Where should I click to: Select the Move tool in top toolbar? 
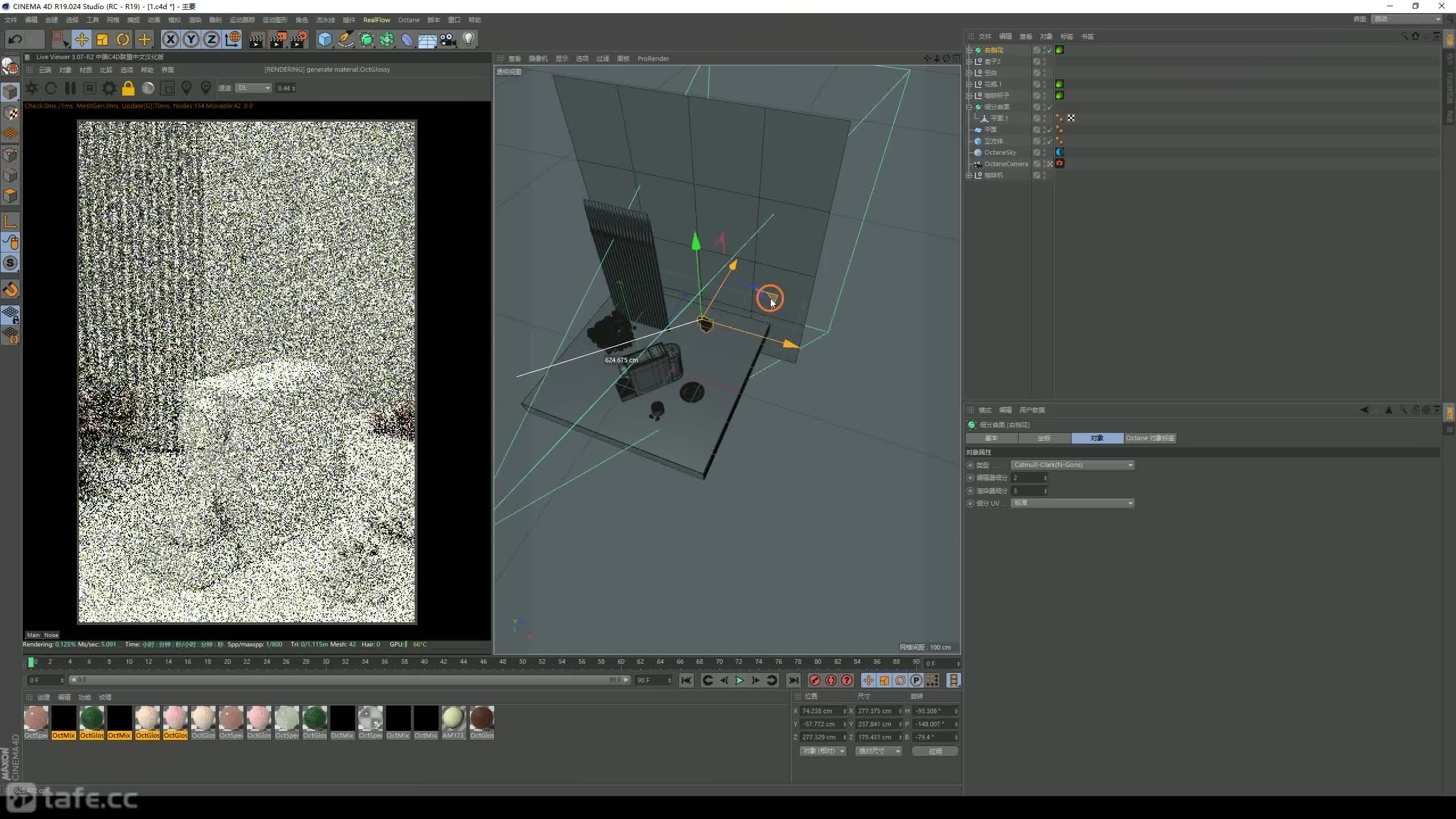[81, 39]
